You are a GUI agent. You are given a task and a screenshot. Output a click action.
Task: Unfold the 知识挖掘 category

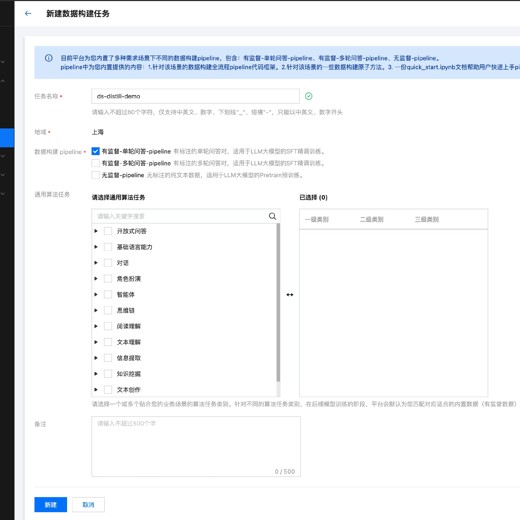coord(96,374)
